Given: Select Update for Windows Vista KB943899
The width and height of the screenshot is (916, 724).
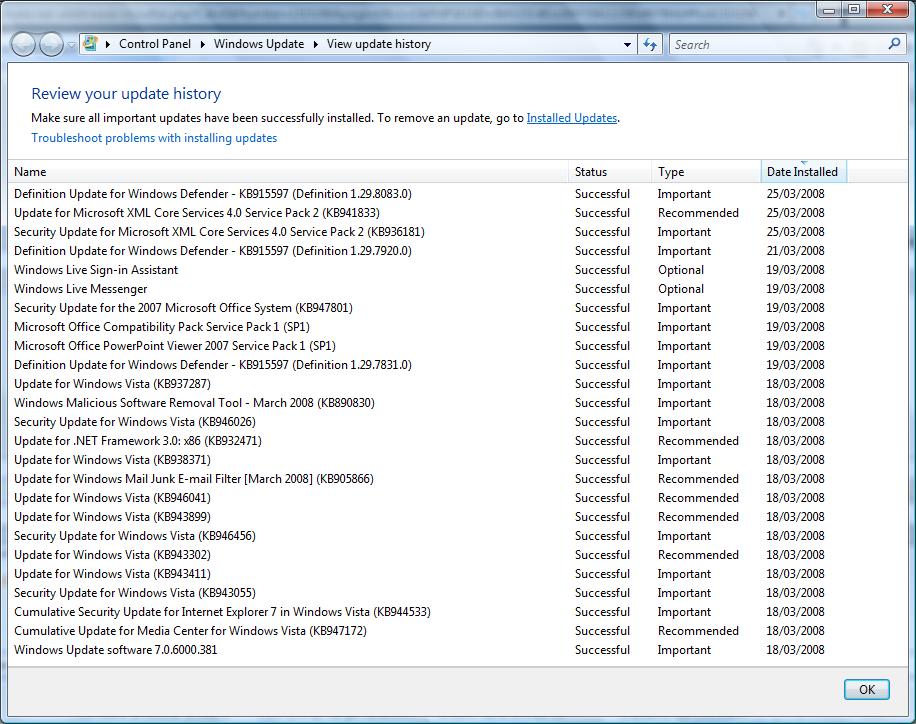Looking at the screenshot, I should (x=112, y=517).
